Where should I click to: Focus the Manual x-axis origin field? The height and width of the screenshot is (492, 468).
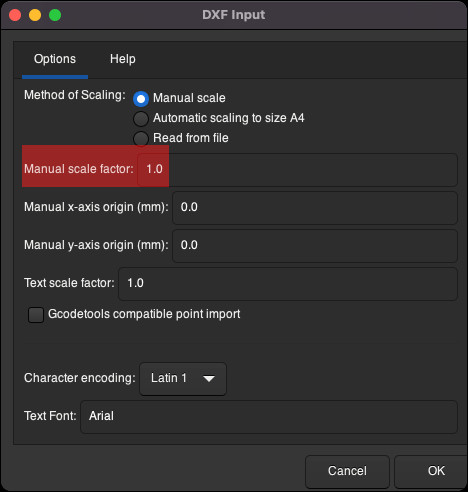[315, 208]
